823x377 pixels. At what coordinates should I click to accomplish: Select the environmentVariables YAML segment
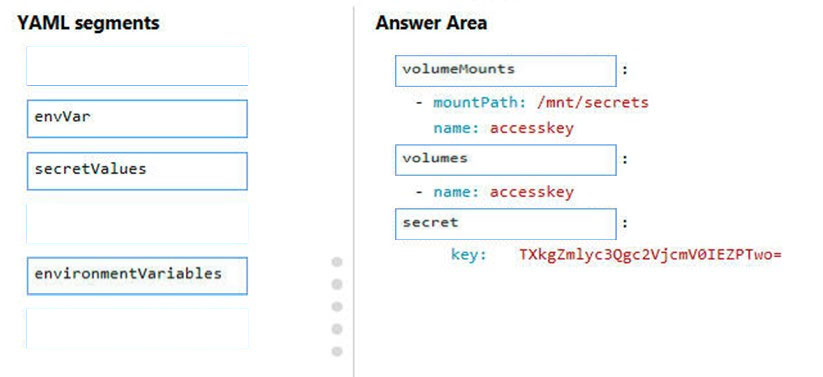coord(137,276)
